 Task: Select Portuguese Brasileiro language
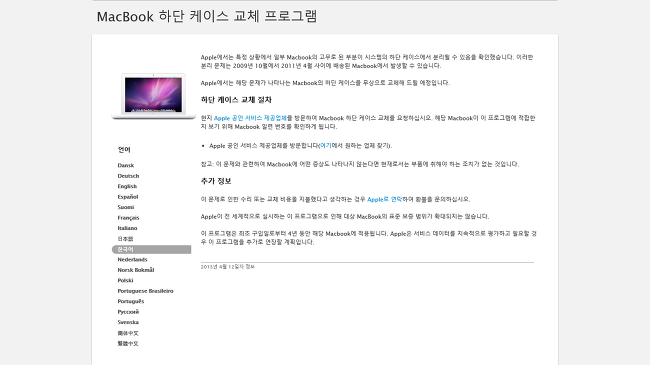tap(145, 291)
